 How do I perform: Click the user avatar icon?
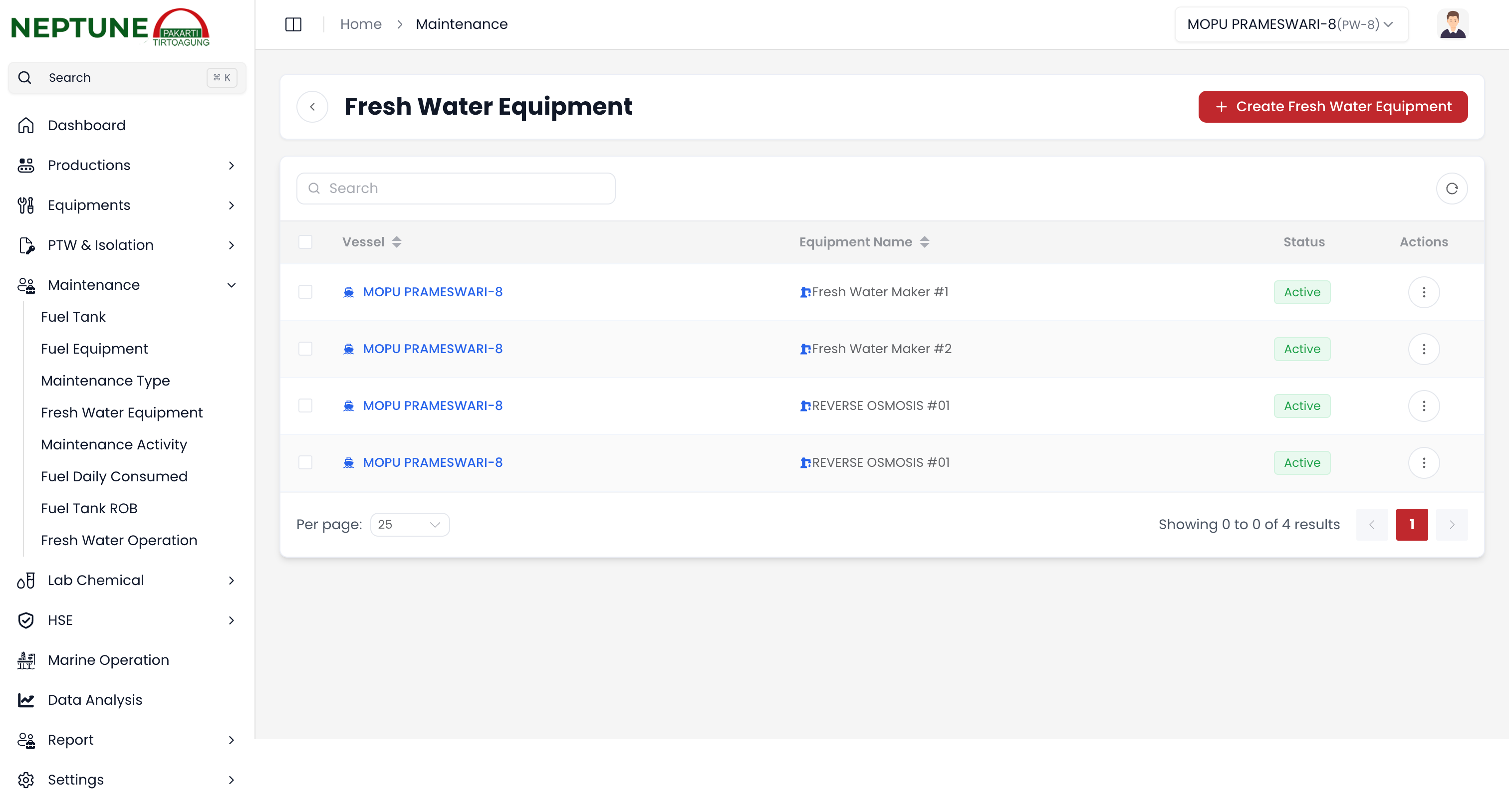pos(1452,24)
